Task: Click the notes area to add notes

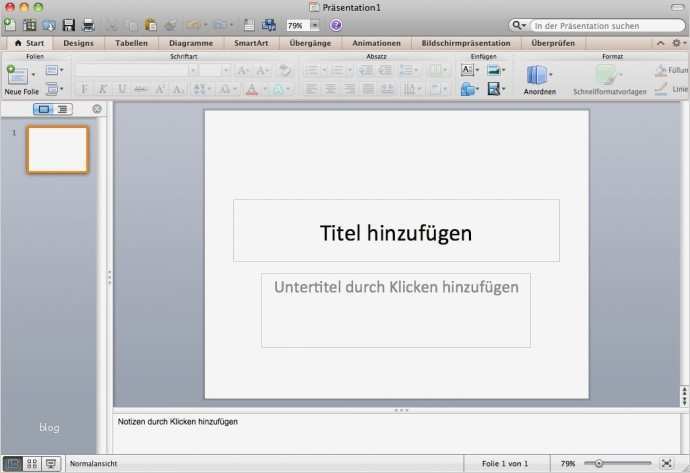Action: point(396,432)
